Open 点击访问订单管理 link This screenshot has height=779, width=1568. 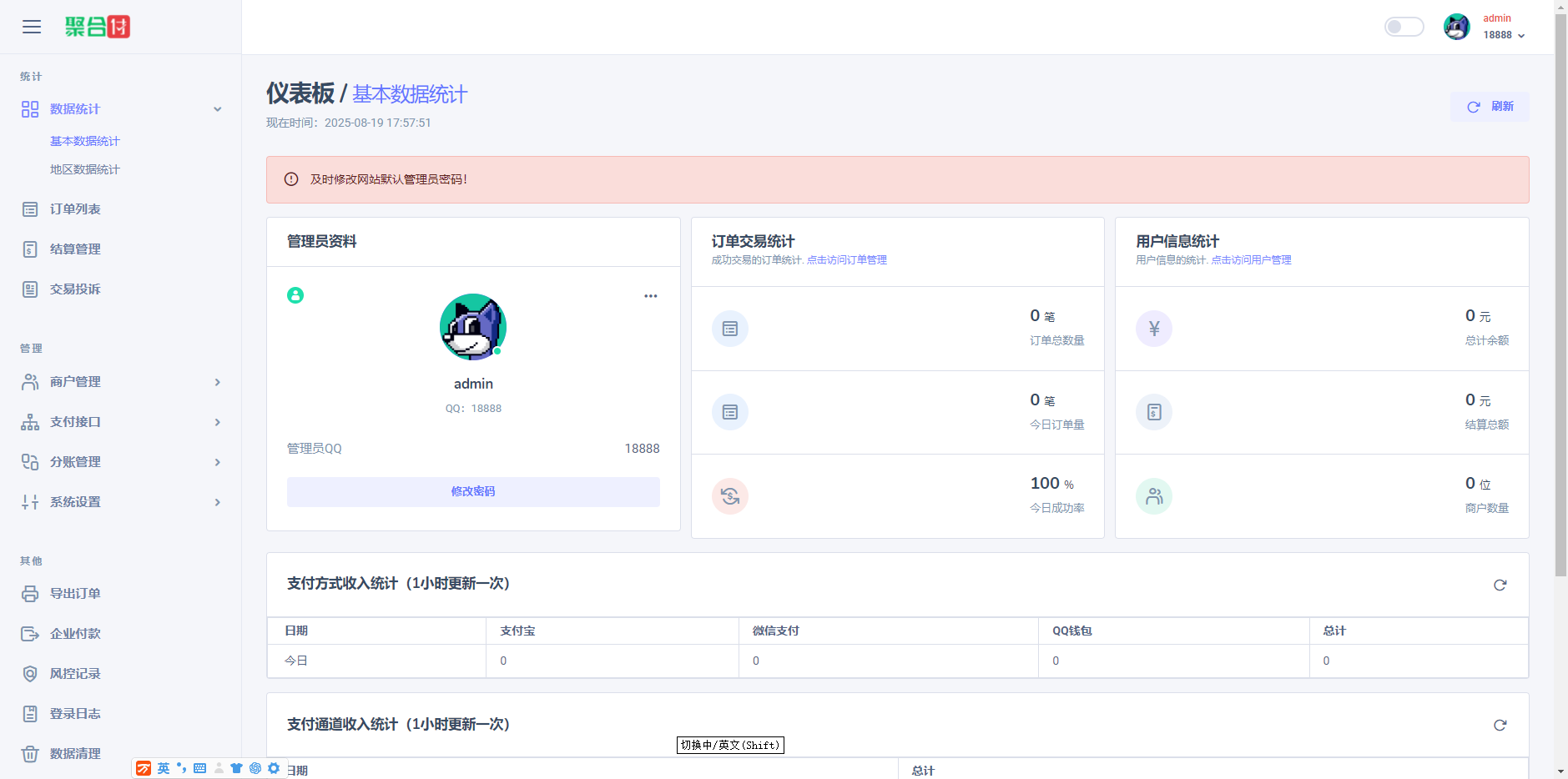point(847,259)
